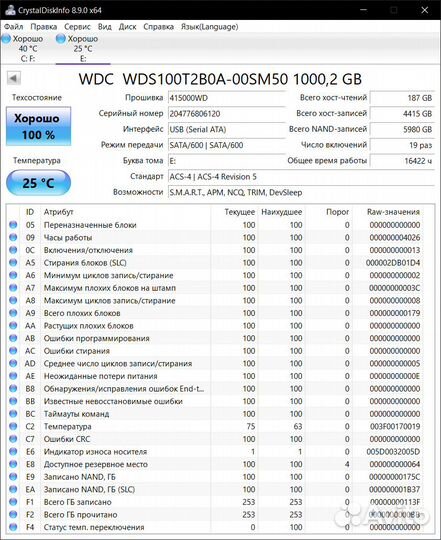The height and width of the screenshot is (540, 441).
Task: Click status icon for A5 Стирания блоков (SLC)
Action: tap(13, 262)
